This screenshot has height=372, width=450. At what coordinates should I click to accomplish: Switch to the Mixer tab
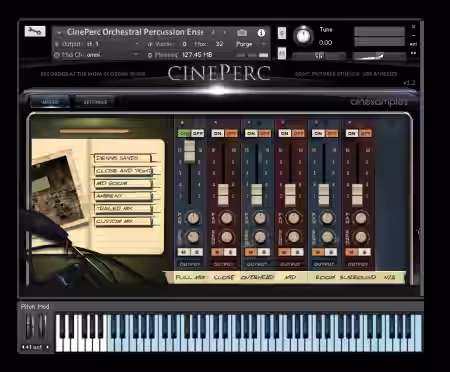point(50,102)
